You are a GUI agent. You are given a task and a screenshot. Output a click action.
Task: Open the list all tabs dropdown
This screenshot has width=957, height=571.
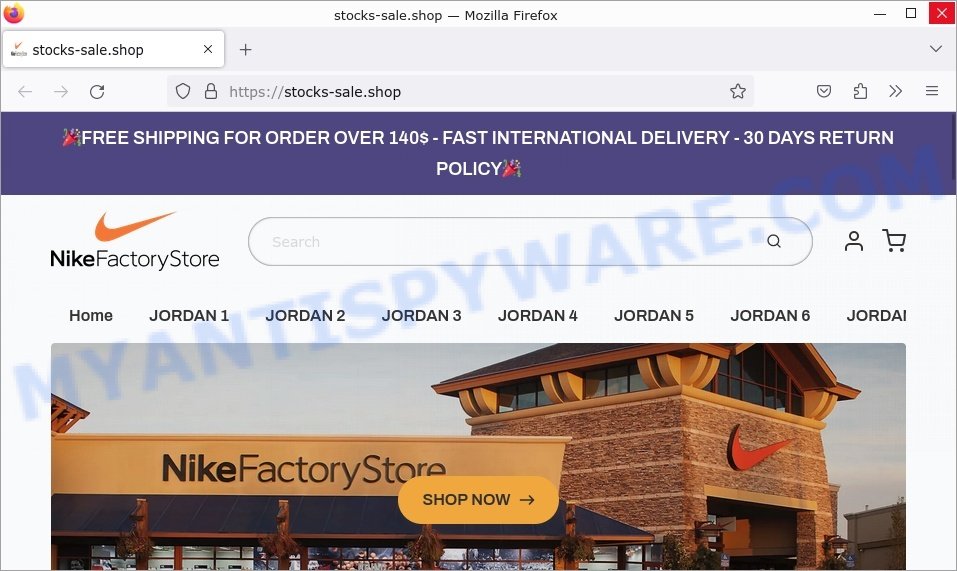(x=936, y=49)
